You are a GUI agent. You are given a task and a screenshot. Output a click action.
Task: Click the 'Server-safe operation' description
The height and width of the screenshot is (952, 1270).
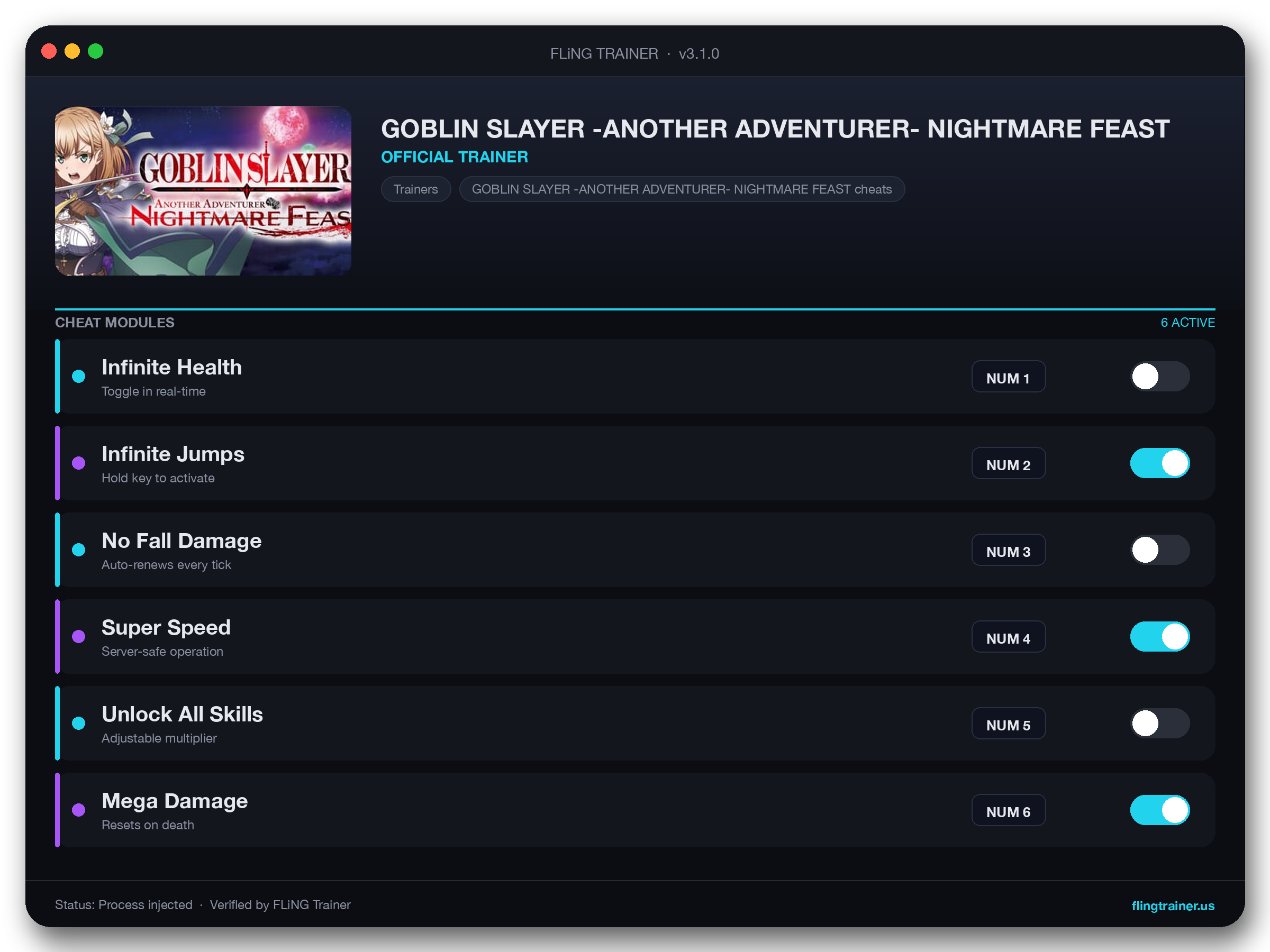click(162, 651)
